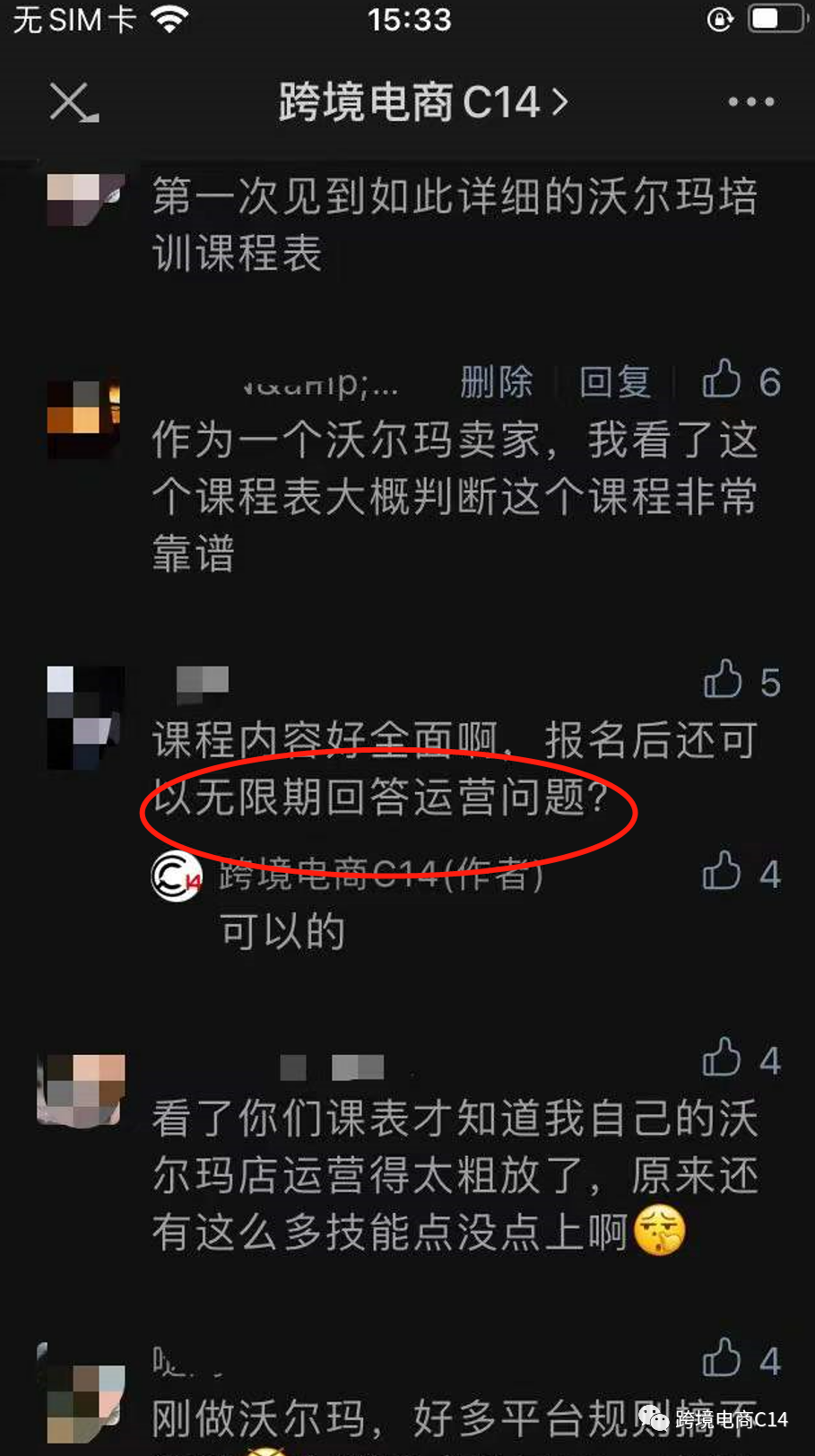The image size is (815, 1456).
Task: Open avatar of first comment about 培训课程表
Action: point(85,199)
